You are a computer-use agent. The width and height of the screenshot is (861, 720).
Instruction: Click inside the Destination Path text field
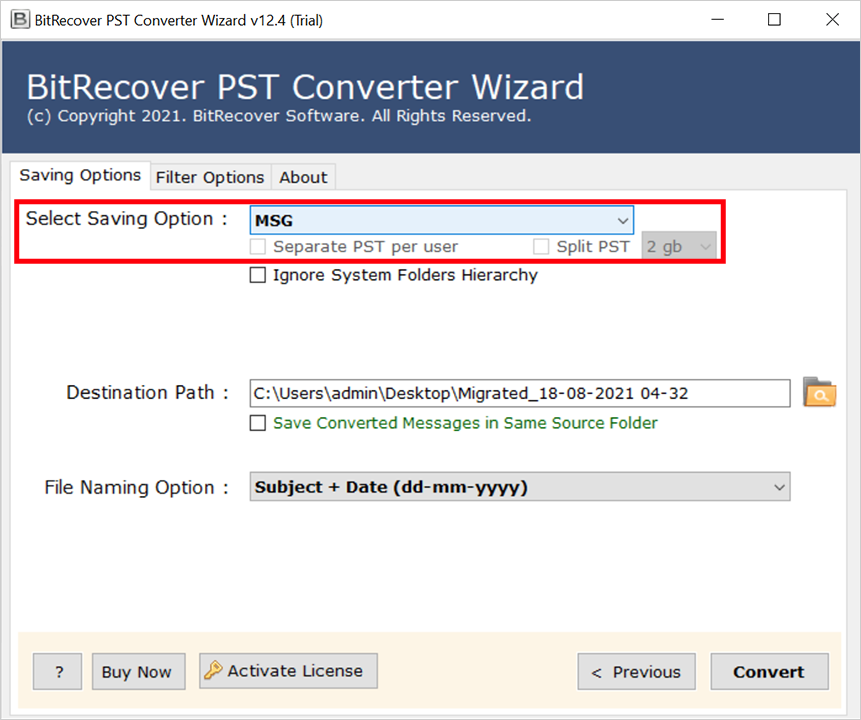[519, 393]
